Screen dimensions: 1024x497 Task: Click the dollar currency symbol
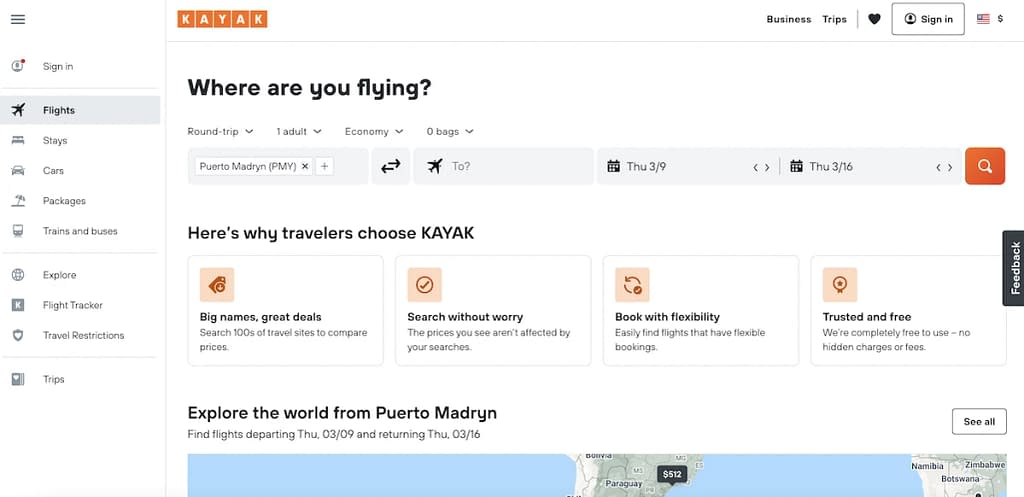[1000, 19]
